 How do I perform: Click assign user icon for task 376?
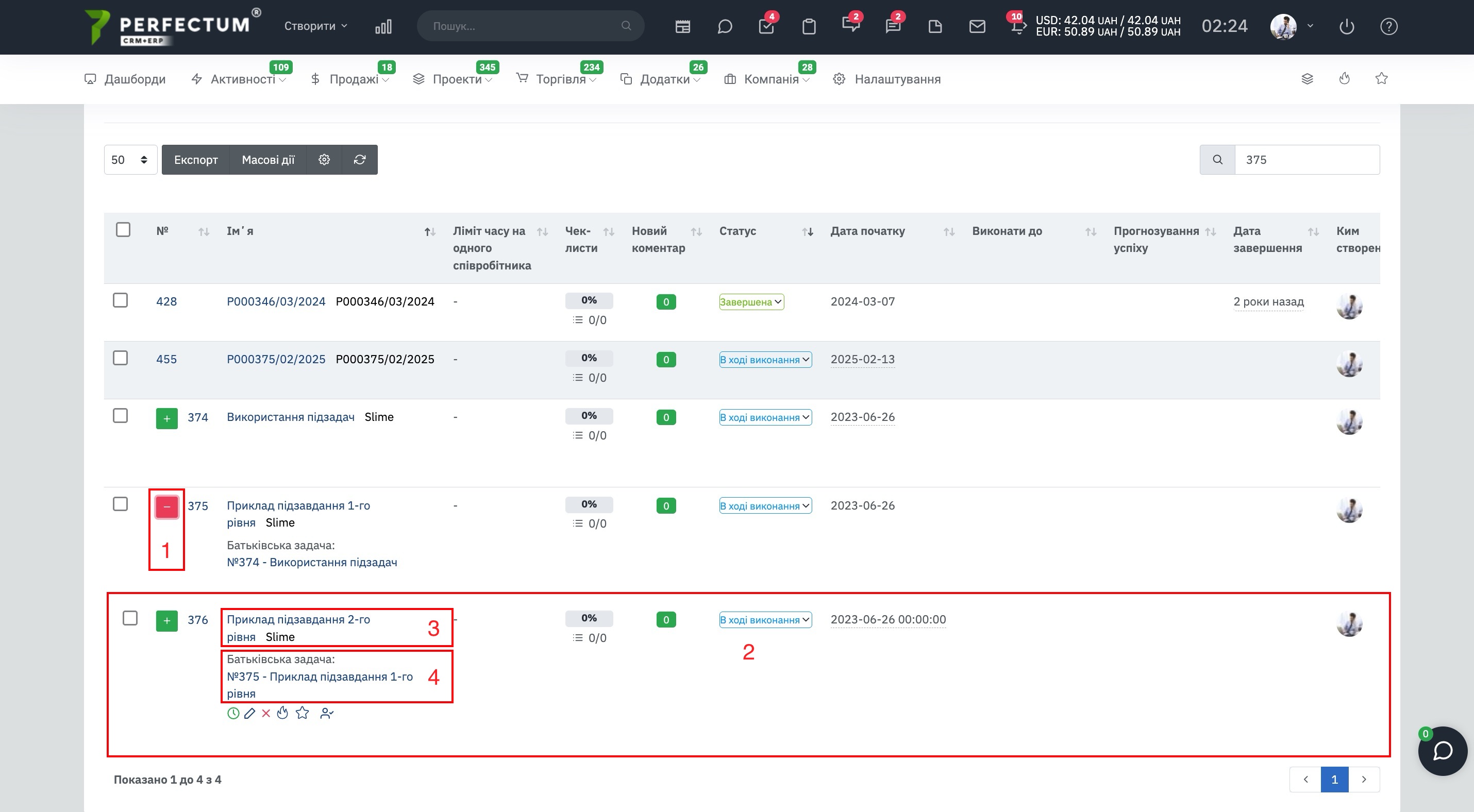327,713
